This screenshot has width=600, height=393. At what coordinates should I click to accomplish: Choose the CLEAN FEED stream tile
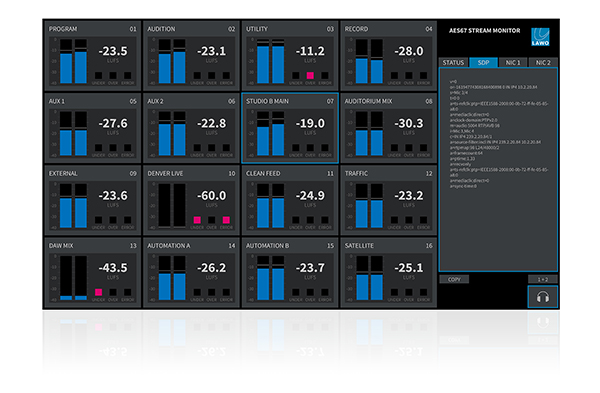coord(290,200)
